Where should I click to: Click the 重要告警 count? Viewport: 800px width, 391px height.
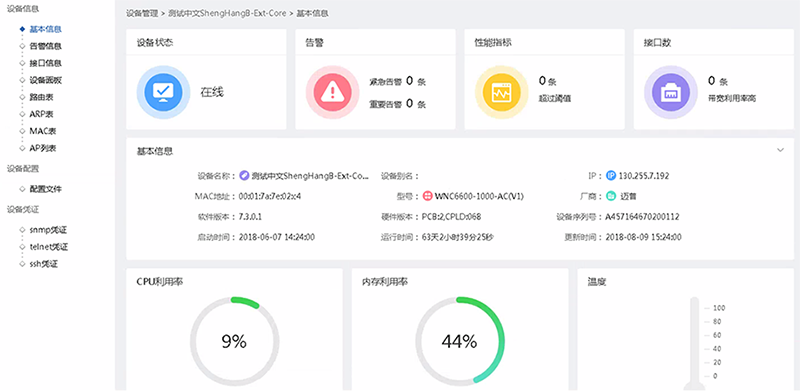click(409, 104)
